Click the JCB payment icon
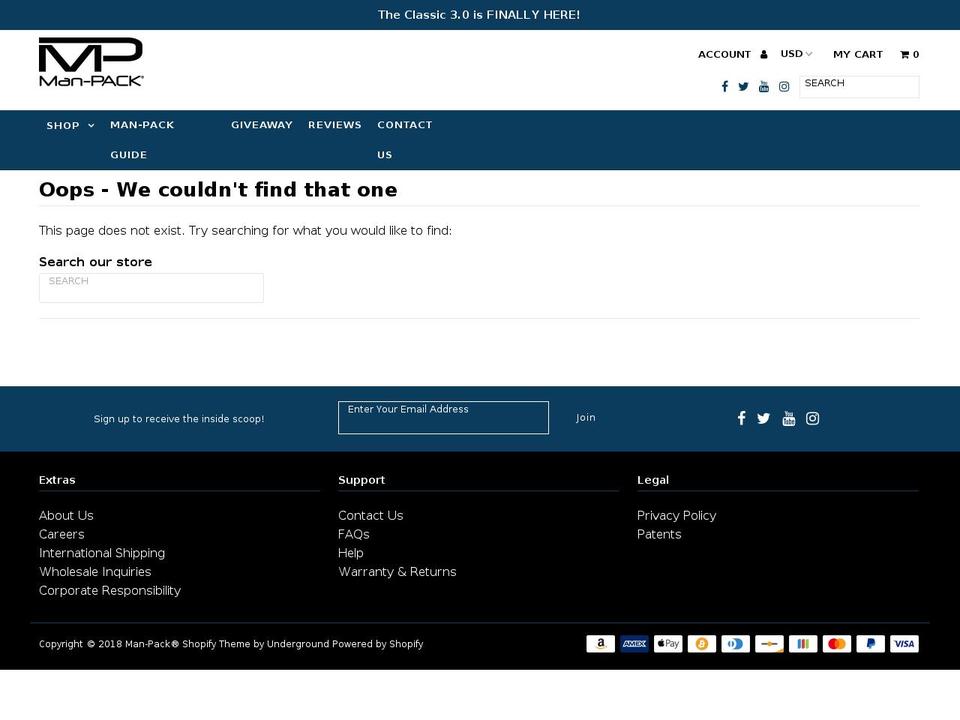The image size is (960, 720). pyautogui.click(x=803, y=643)
